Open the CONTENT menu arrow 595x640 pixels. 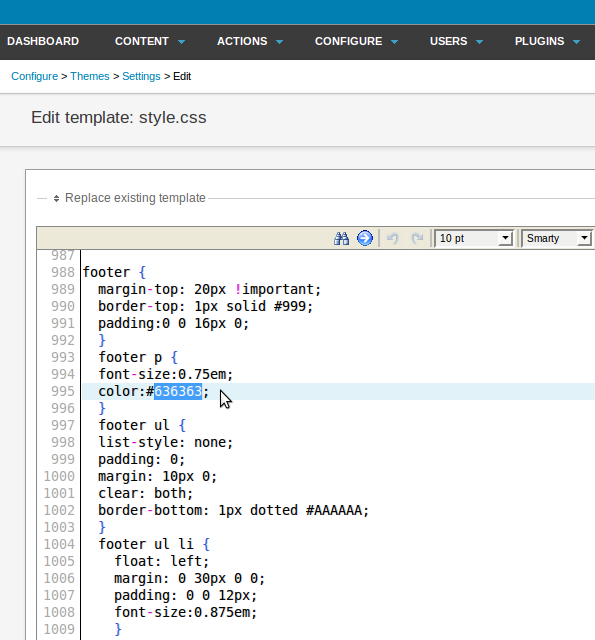pyautogui.click(x=182, y=42)
